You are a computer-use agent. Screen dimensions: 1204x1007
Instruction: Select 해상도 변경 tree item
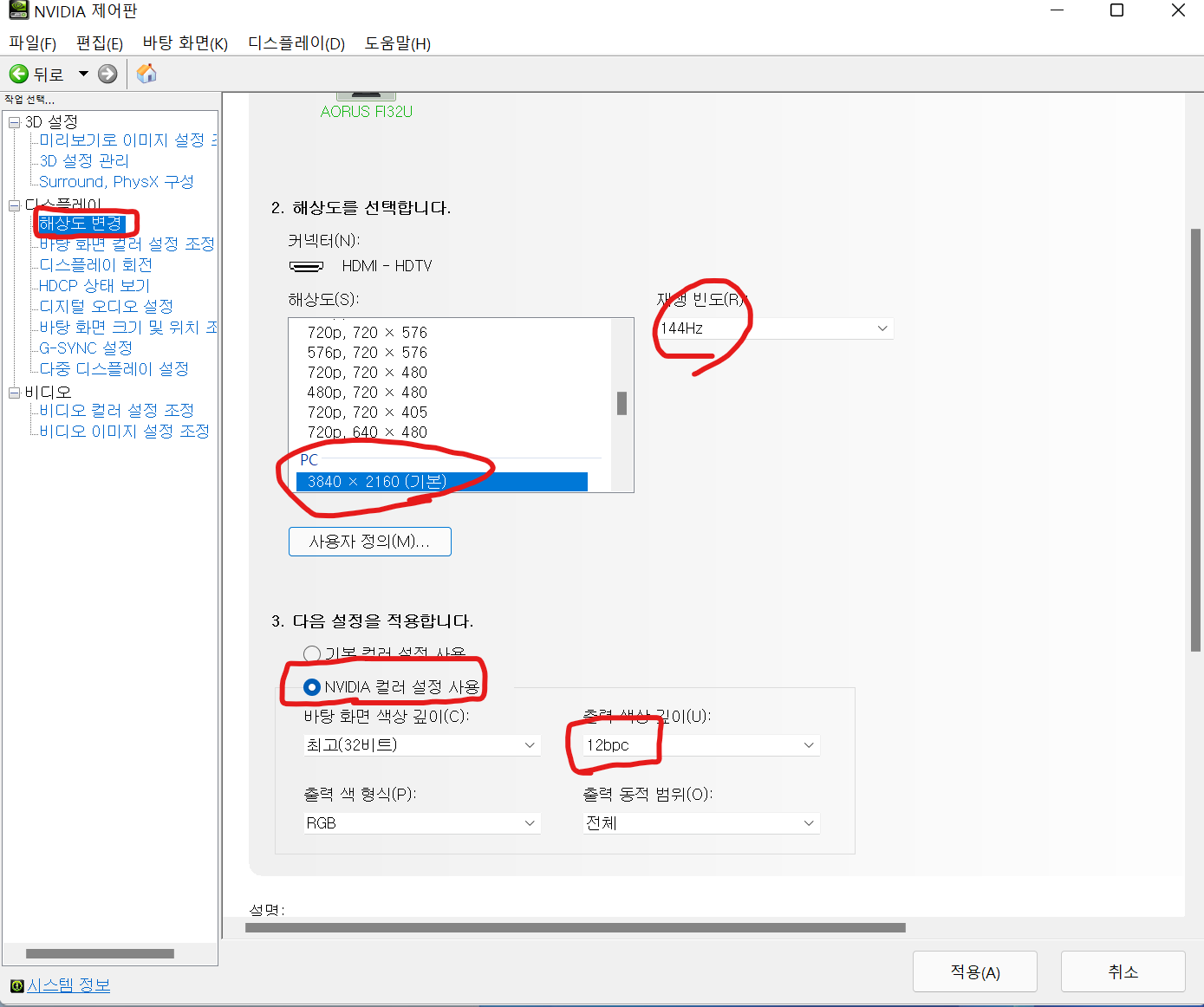(81, 224)
